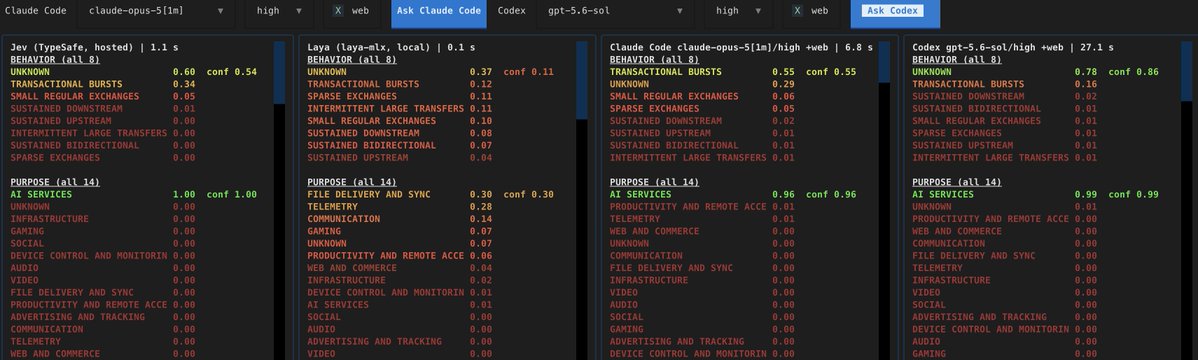The height and width of the screenshot is (360, 1198).
Task: Click PURPOSE (all 14) header in Claude Code panel
Action: click(654, 182)
